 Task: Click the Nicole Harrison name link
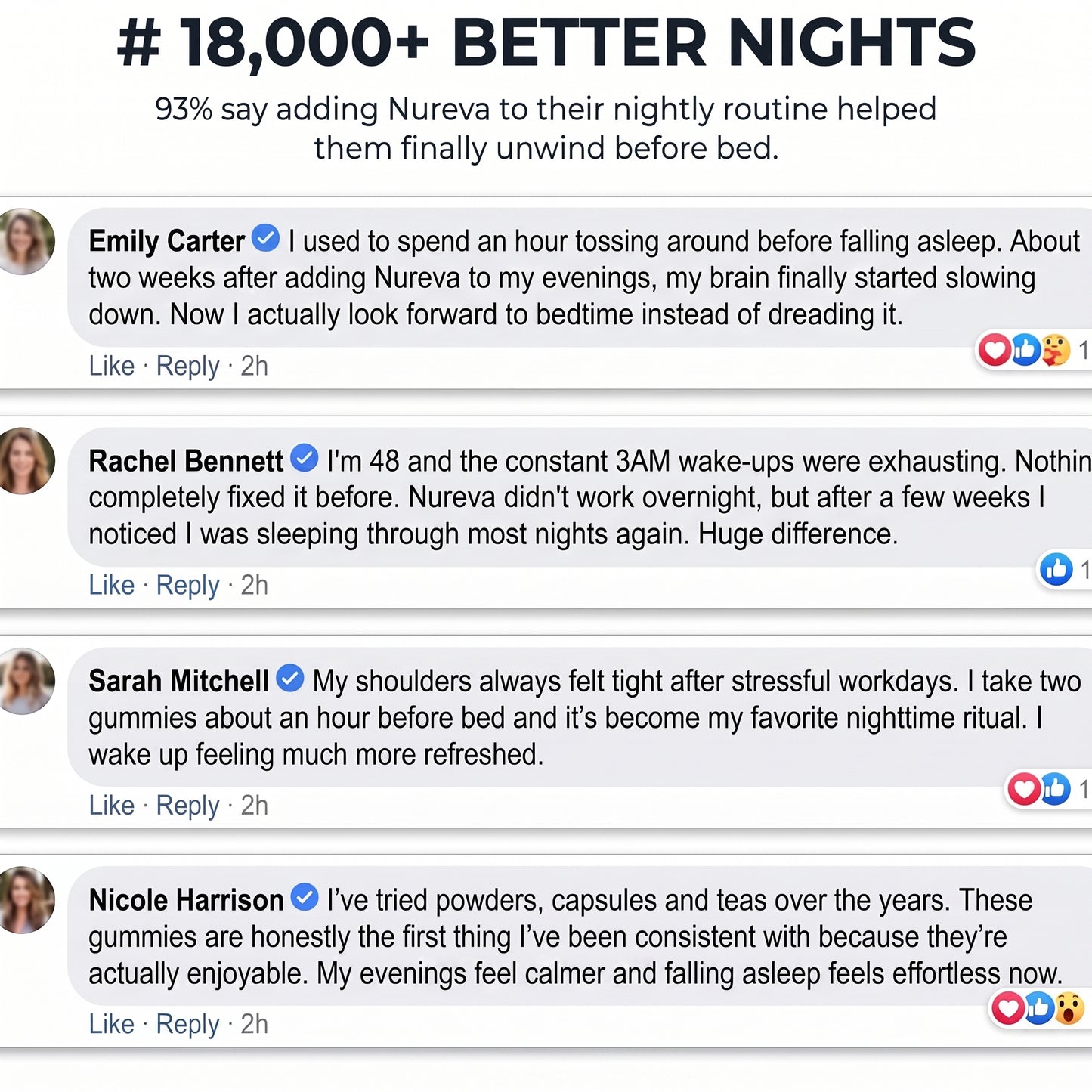186,900
